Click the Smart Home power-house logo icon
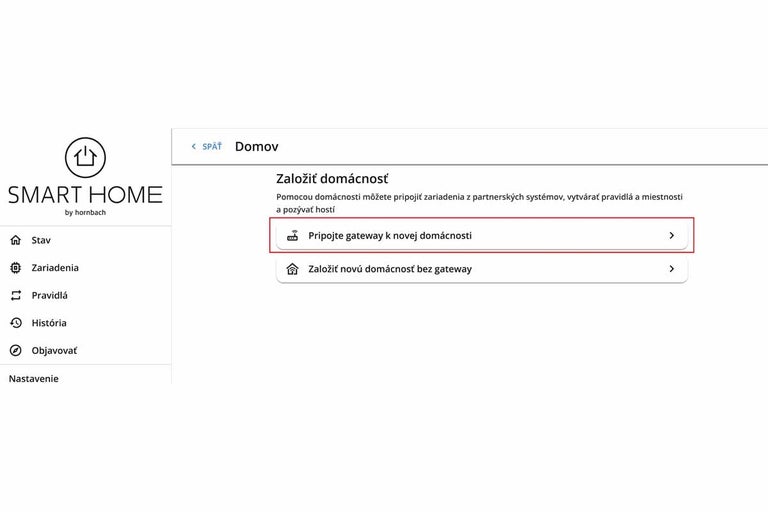 (x=85, y=158)
